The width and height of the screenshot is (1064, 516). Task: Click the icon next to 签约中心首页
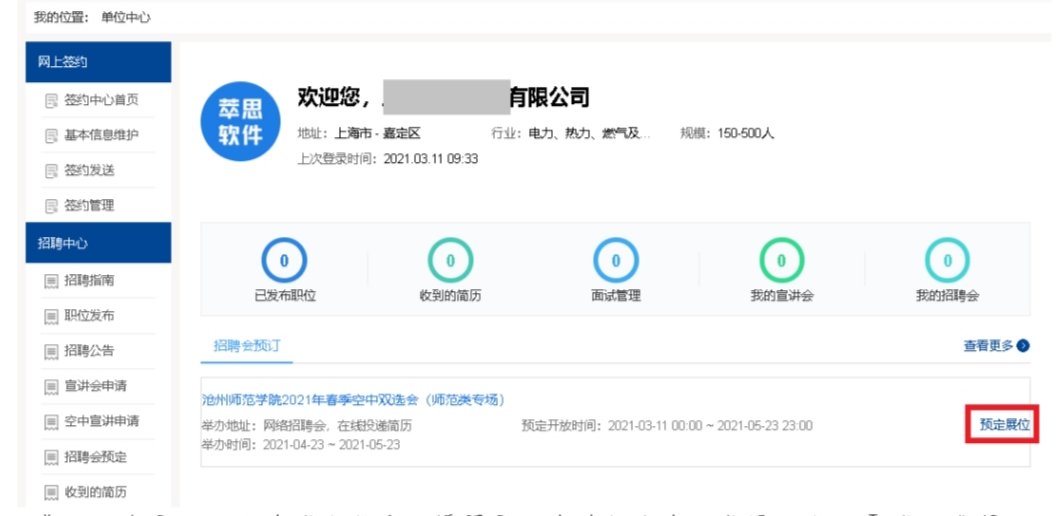click(52, 100)
